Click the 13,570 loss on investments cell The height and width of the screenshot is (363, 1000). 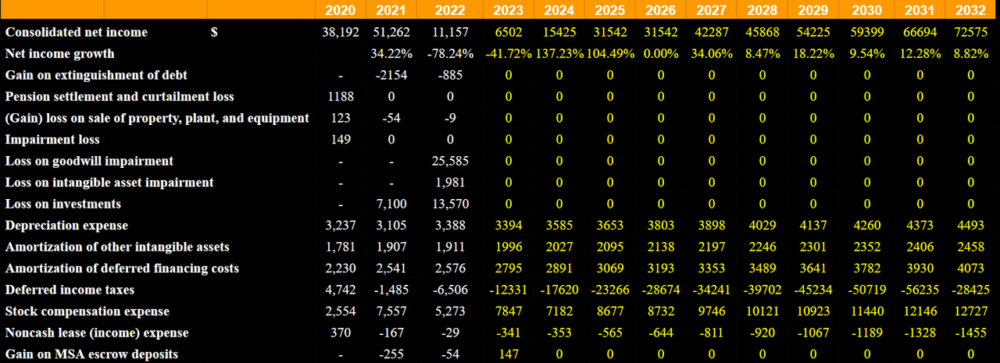(450, 204)
